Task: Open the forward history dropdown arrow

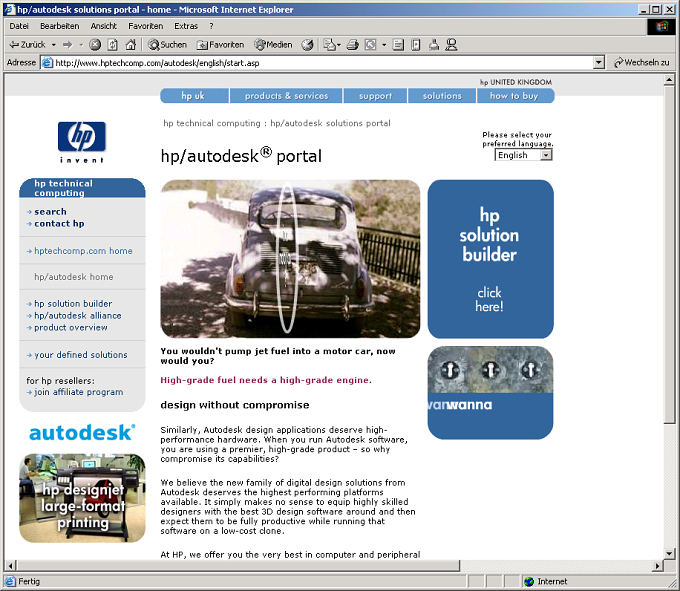Action: (x=81, y=45)
